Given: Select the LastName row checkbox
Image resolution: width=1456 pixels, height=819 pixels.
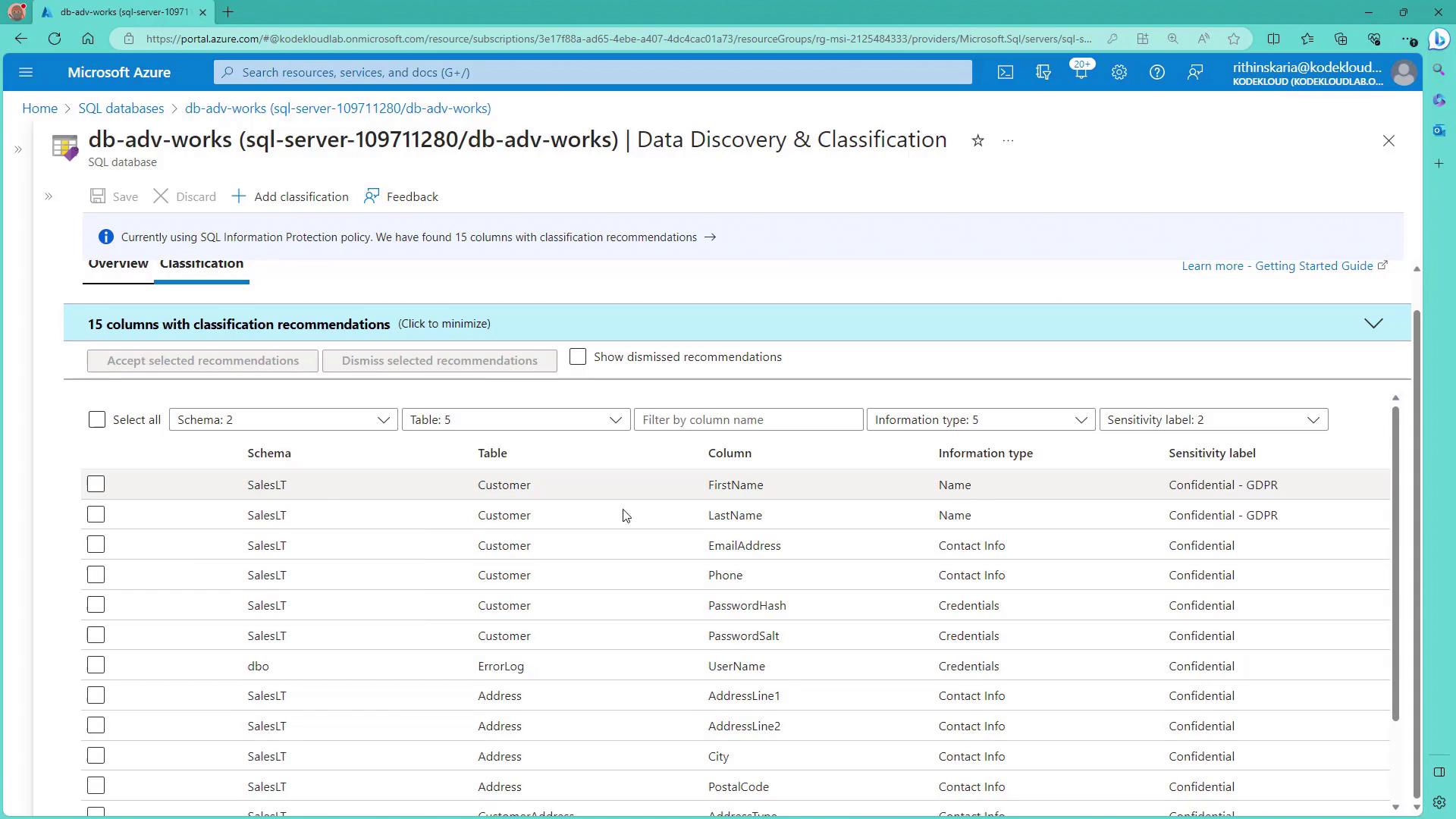Looking at the screenshot, I should pos(96,514).
